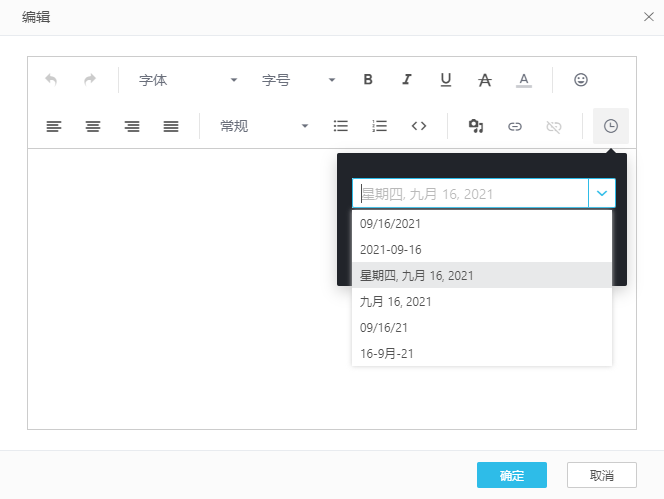The width and height of the screenshot is (664, 499).
Task: Insert a bulleted list
Action: (x=341, y=126)
